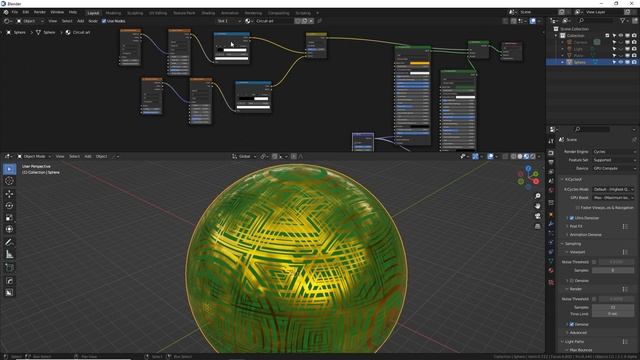Viewport: 640px width, 360px height.
Task: Open the World properties tab icon
Action: click(x=551, y=190)
